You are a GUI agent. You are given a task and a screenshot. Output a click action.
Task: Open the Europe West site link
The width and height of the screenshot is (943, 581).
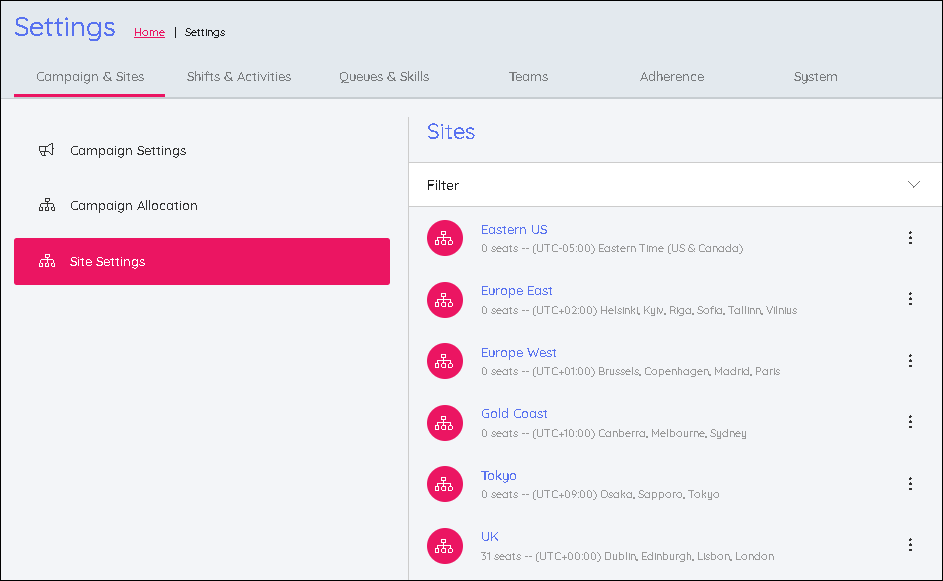pyautogui.click(x=518, y=353)
